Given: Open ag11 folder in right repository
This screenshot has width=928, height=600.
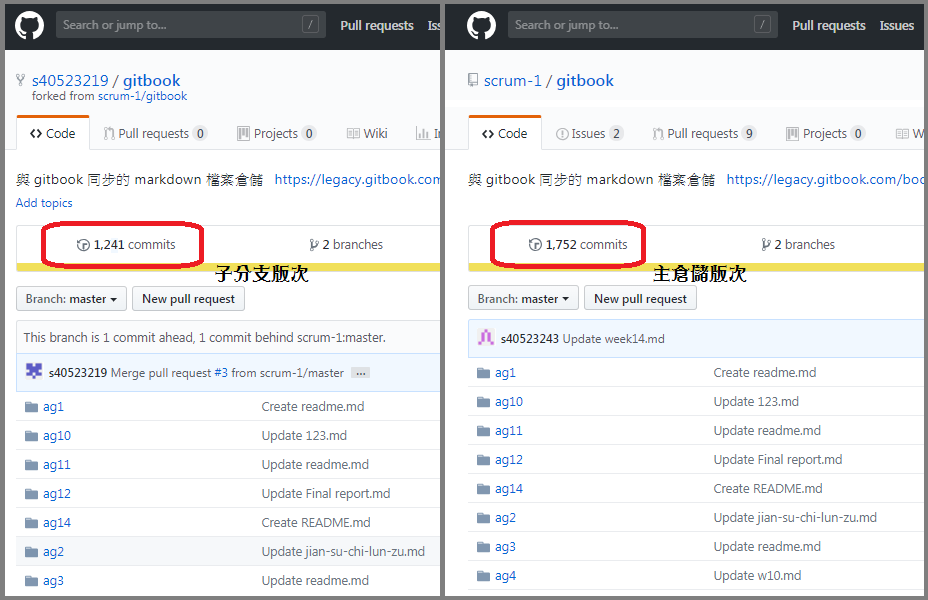Looking at the screenshot, I should 509,431.
